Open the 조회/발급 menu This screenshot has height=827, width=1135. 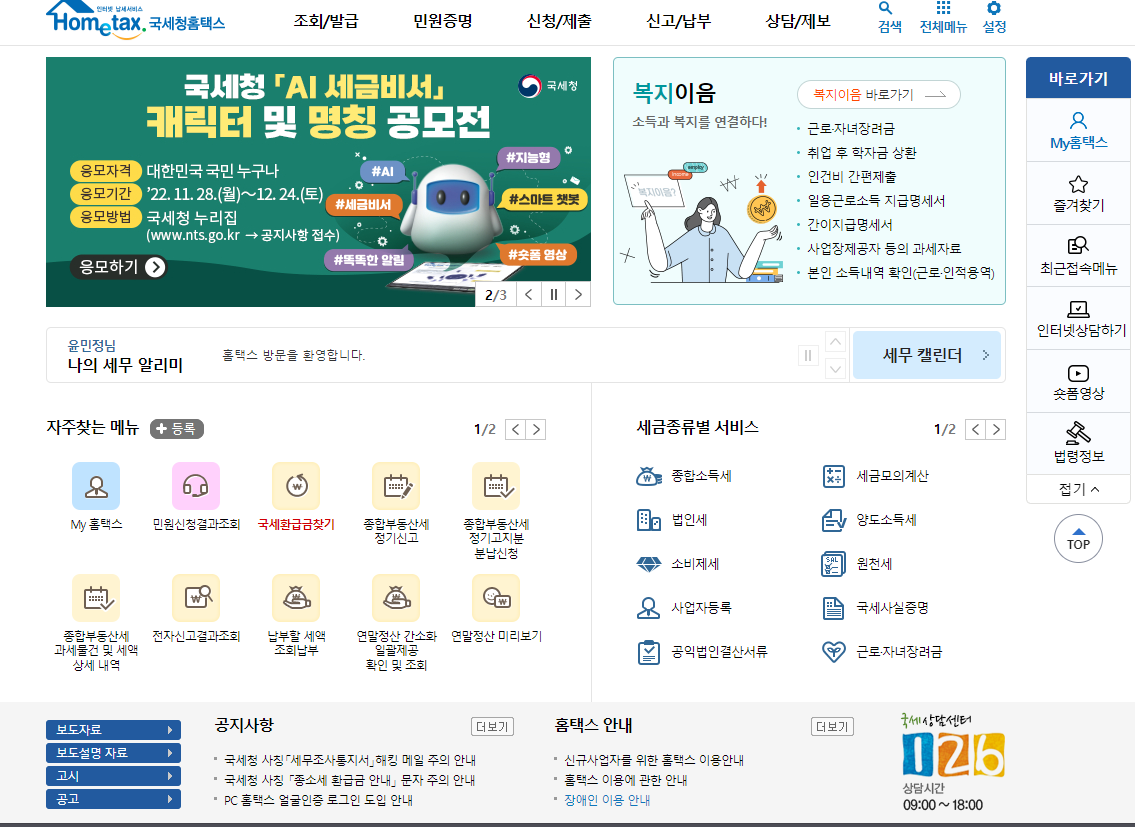tap(326, 21)
